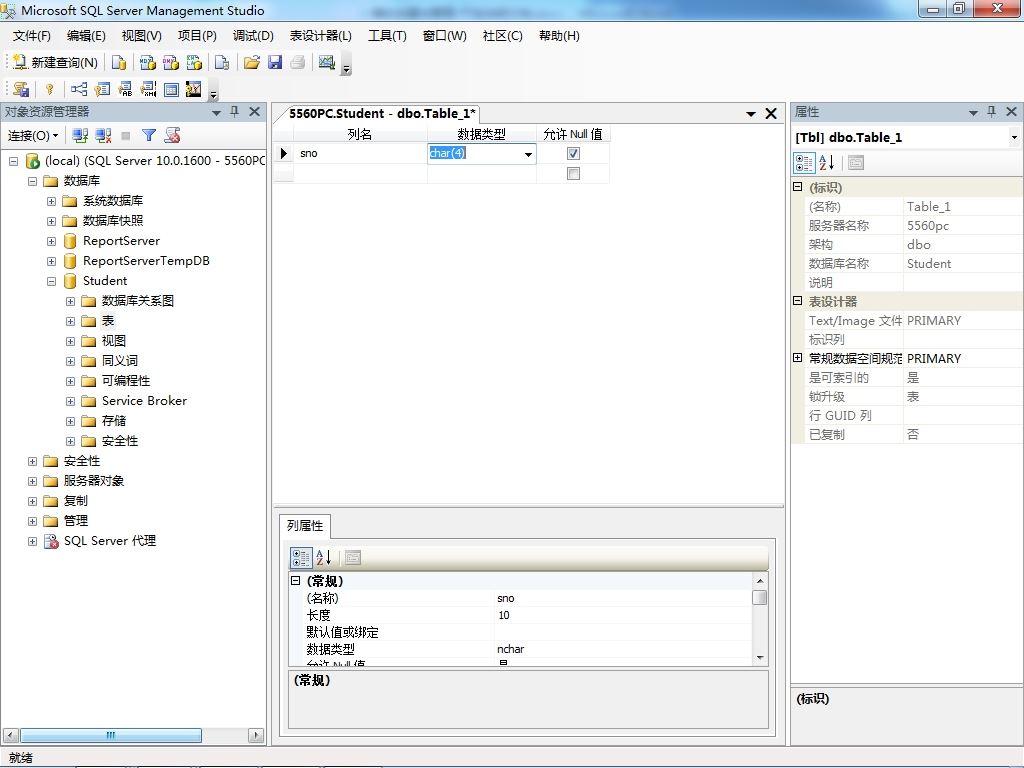Click the Open File folder icon
The height and width of the screenshot is (768, 1024).
(x=252, y=62)
